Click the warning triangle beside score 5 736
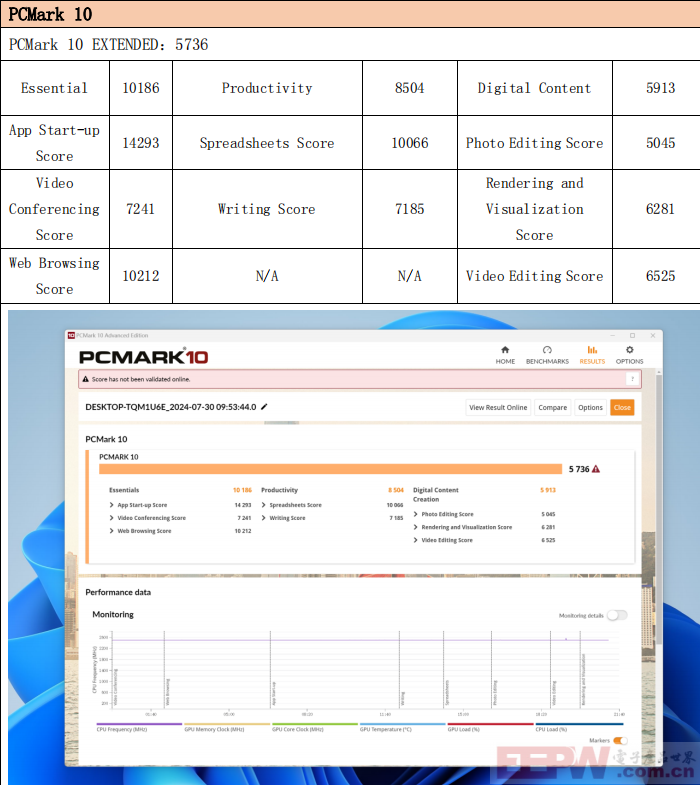The height and width of the screenshot is (785, 700). click(596, 469)
